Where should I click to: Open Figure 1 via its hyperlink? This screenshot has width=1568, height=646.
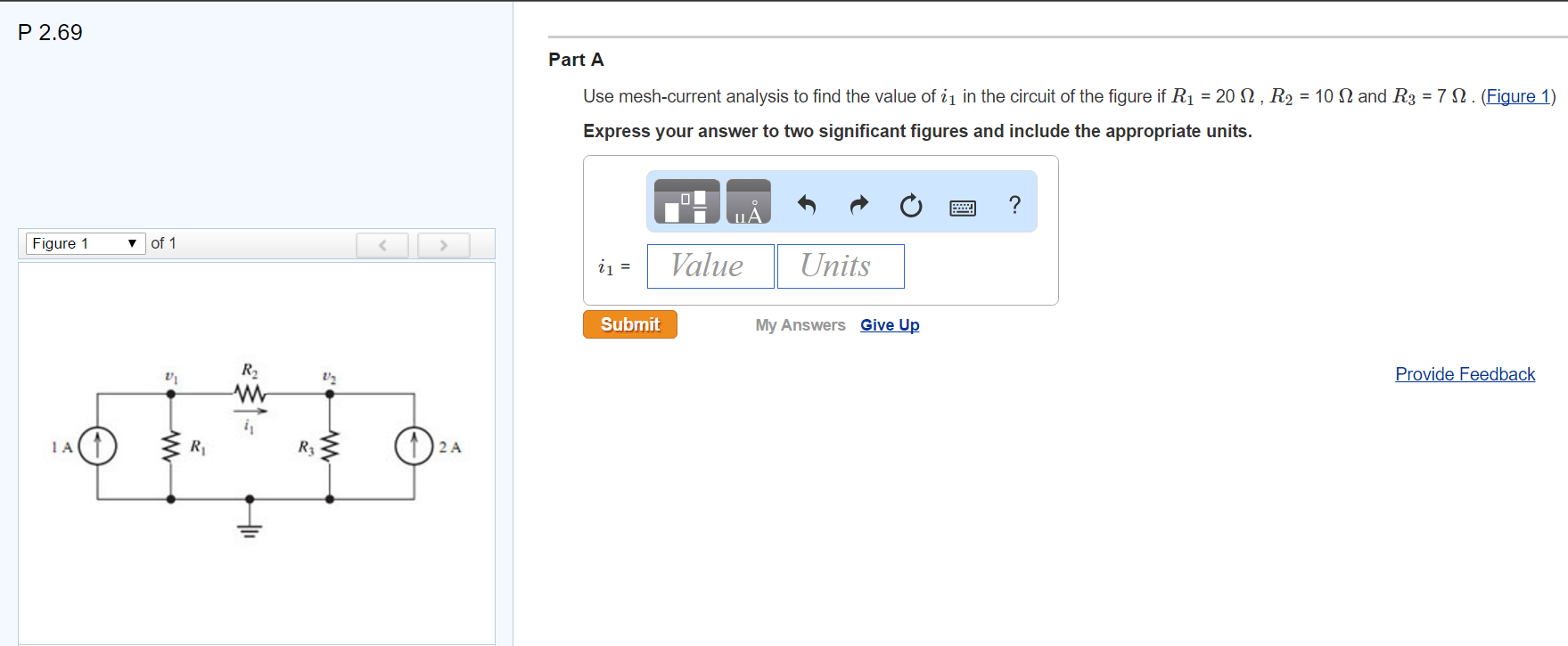click(1517, 96)
